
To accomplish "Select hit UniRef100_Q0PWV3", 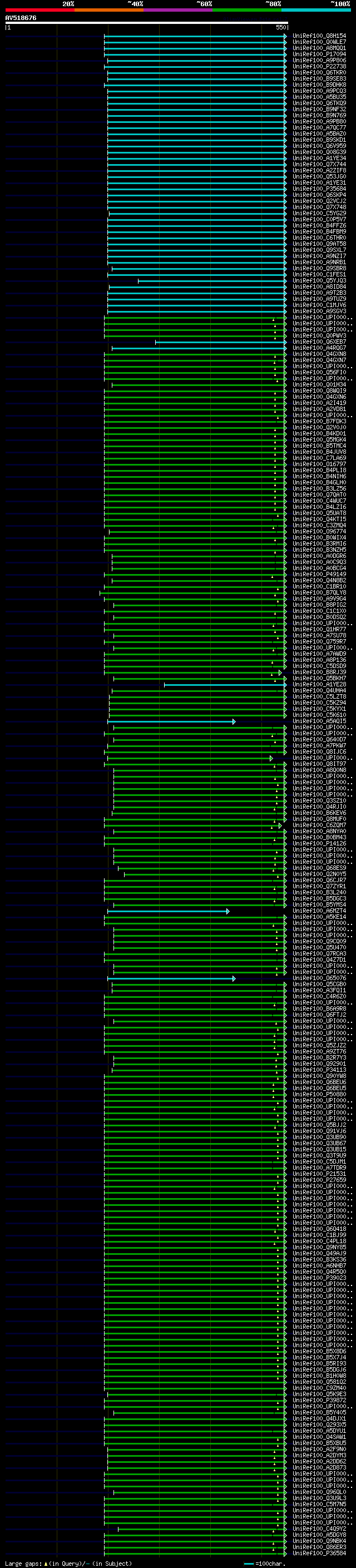I will point(319,336).
